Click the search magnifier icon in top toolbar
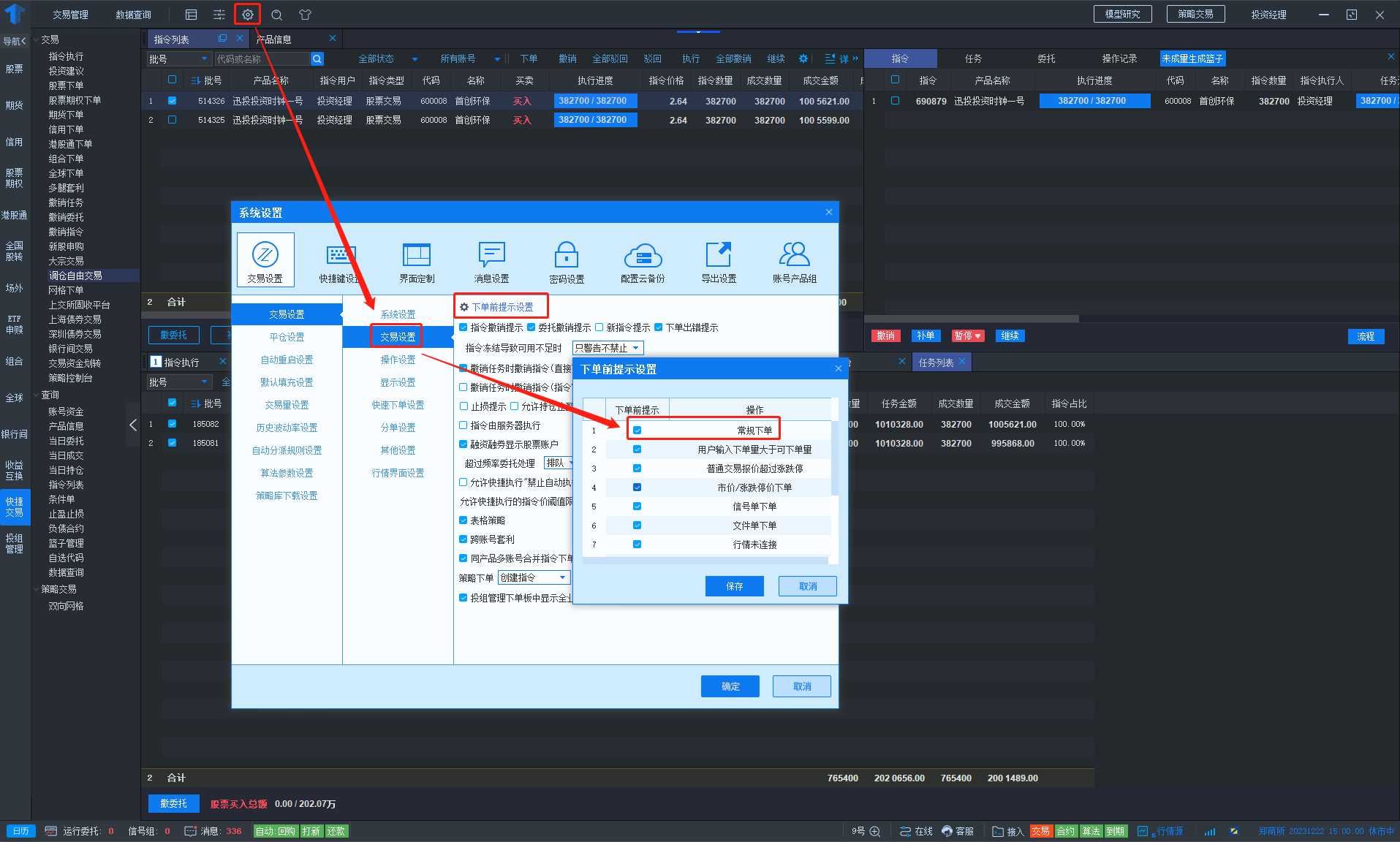The height and width of the screenshot is (842, 1400). tap(276, 15)
